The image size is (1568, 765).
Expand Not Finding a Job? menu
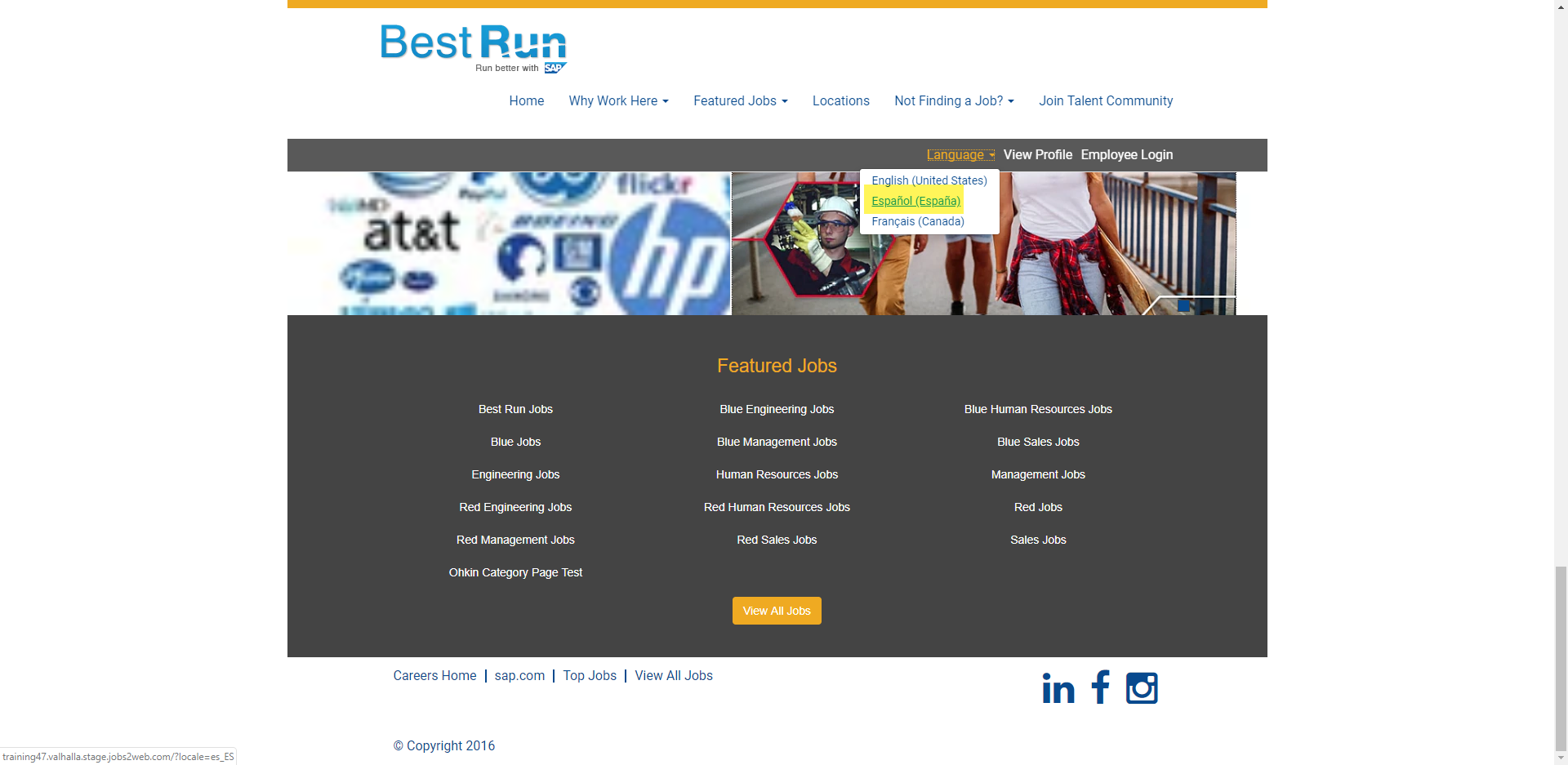pos(954,101)
